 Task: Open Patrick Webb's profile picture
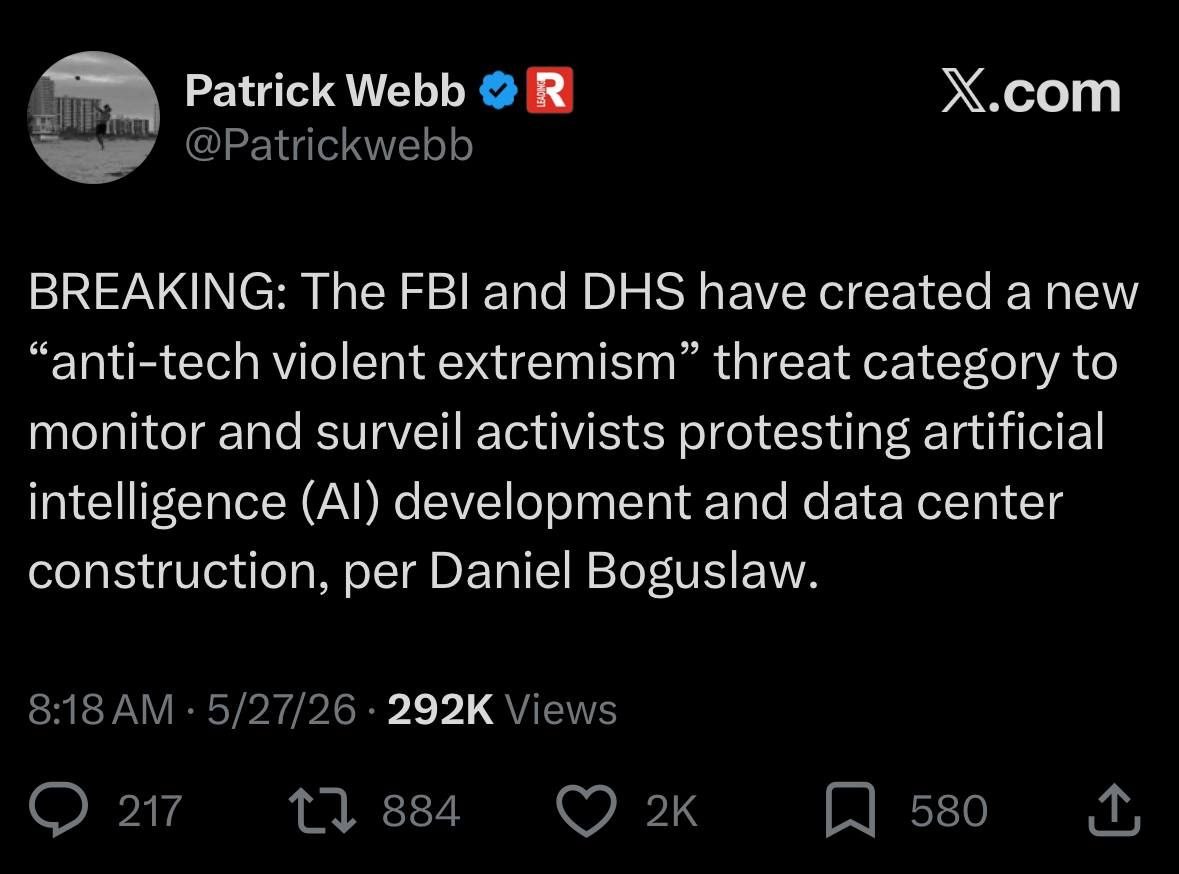pos(93,117)
